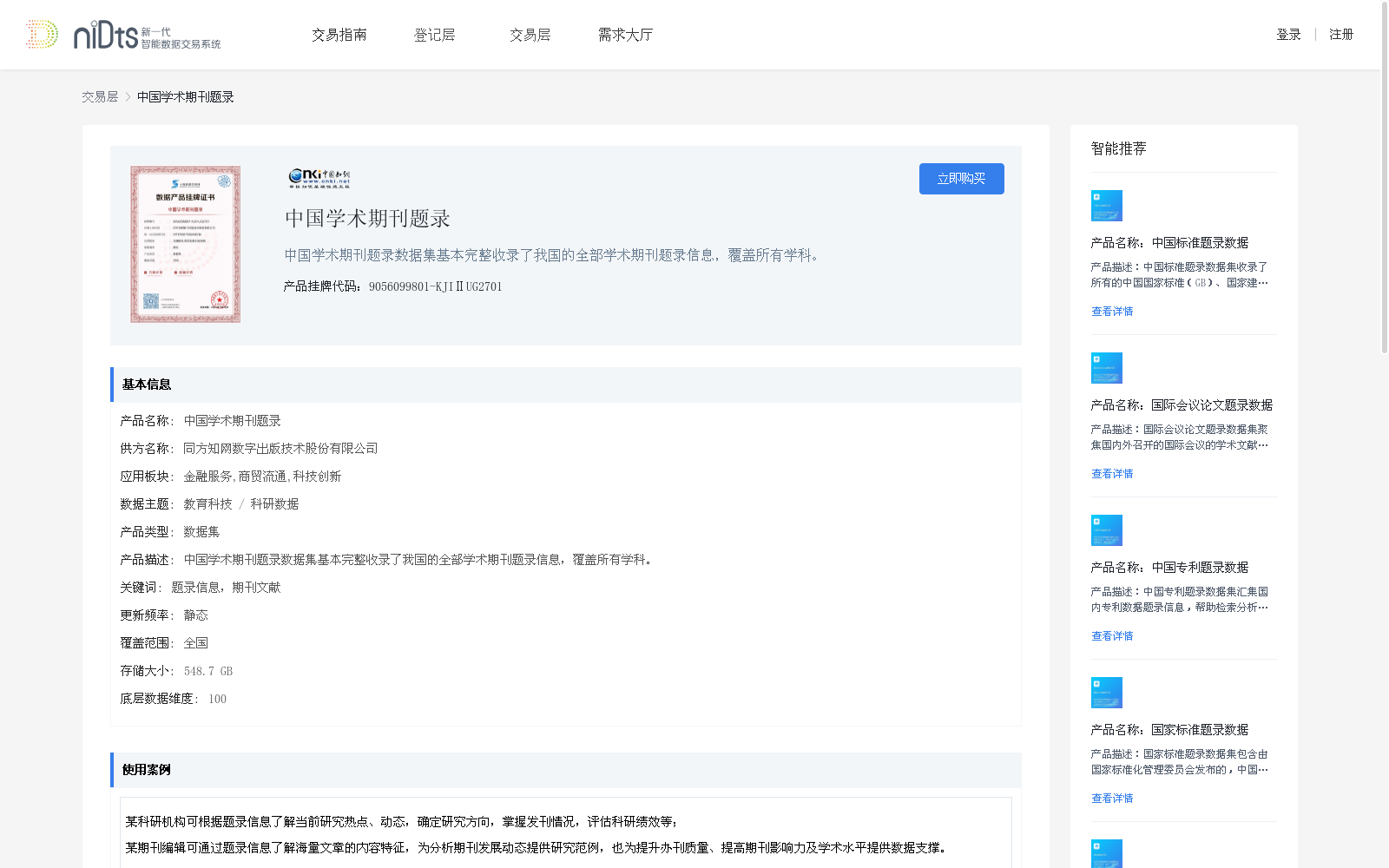Click the 注册 link

(x=1341, y=35)
